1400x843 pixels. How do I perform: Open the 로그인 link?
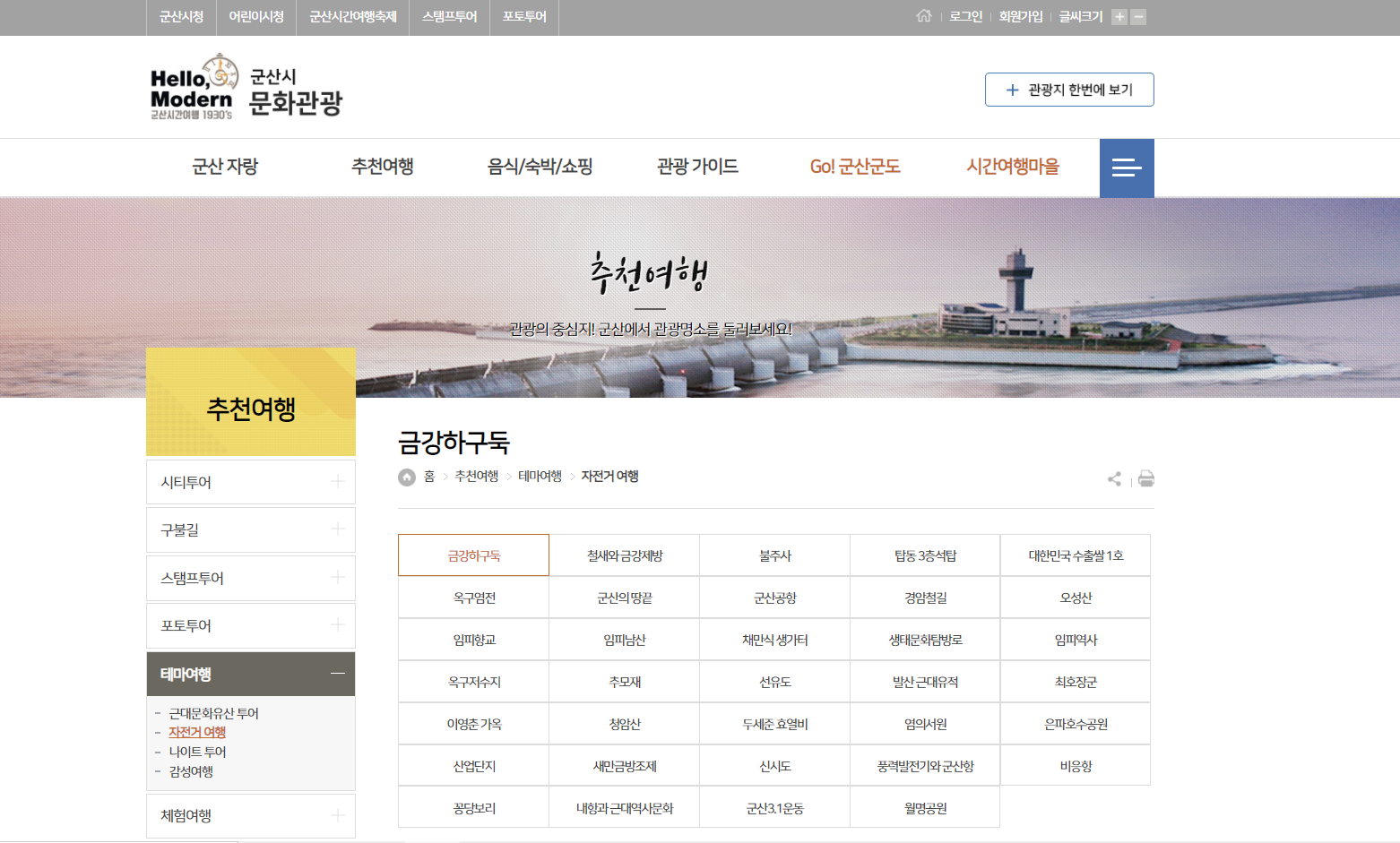click(x=965, y=17)
